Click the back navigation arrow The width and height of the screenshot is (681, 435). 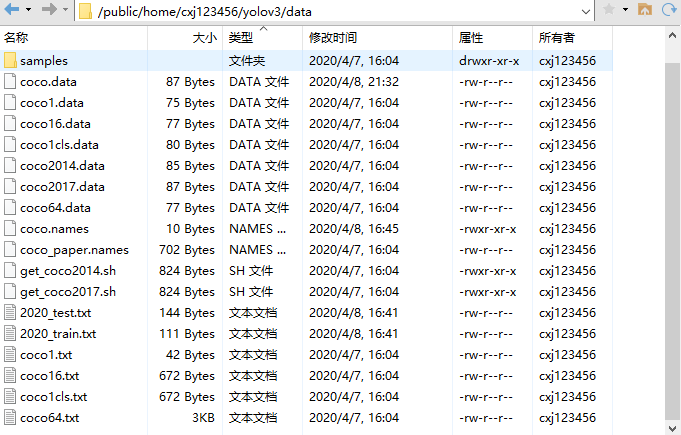tap(12, 9)
